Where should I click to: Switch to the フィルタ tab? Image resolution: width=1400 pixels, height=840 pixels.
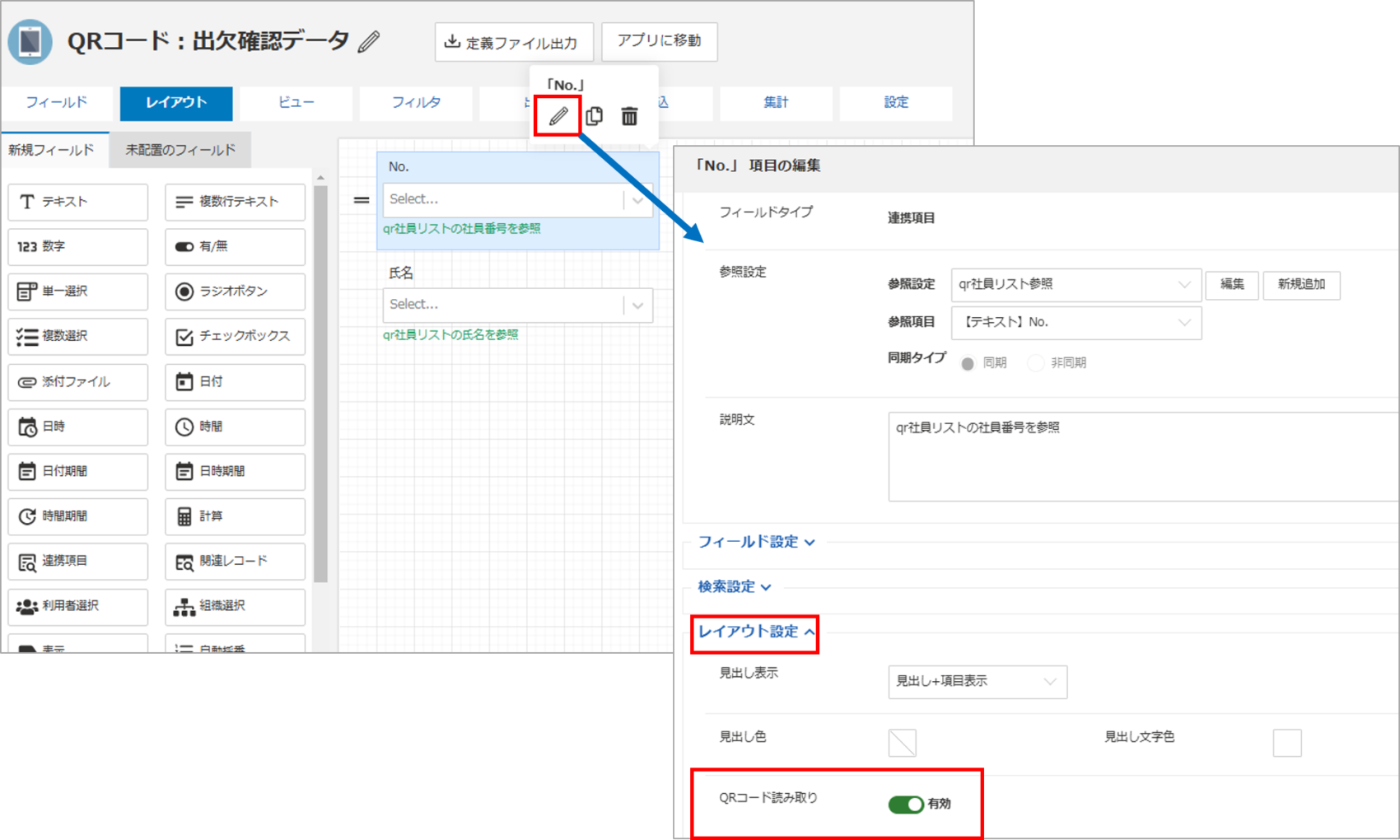tap(416, 103)
